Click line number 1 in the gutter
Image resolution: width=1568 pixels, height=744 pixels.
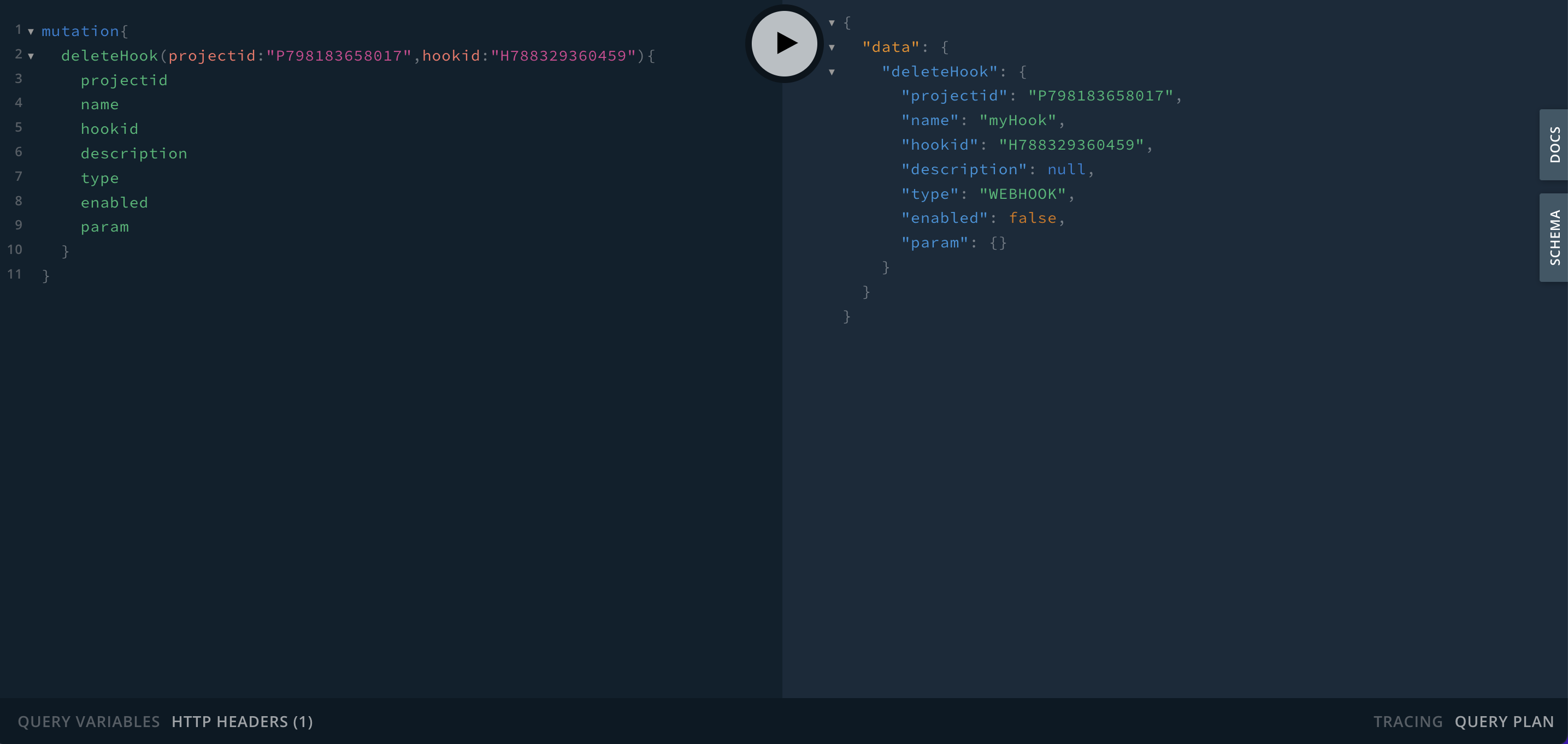[x=18, y=30]
